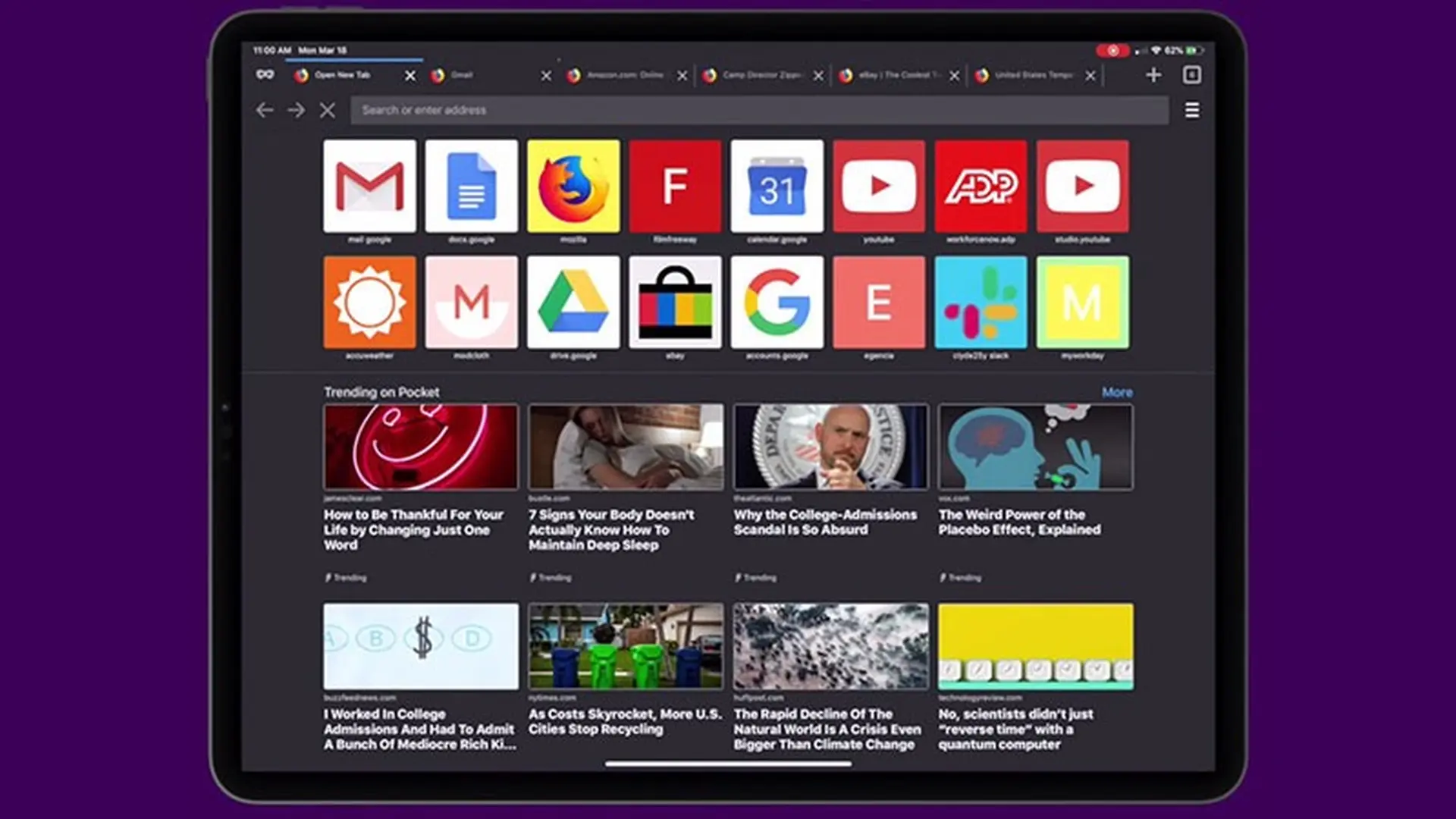Stop loading the page

328,111
